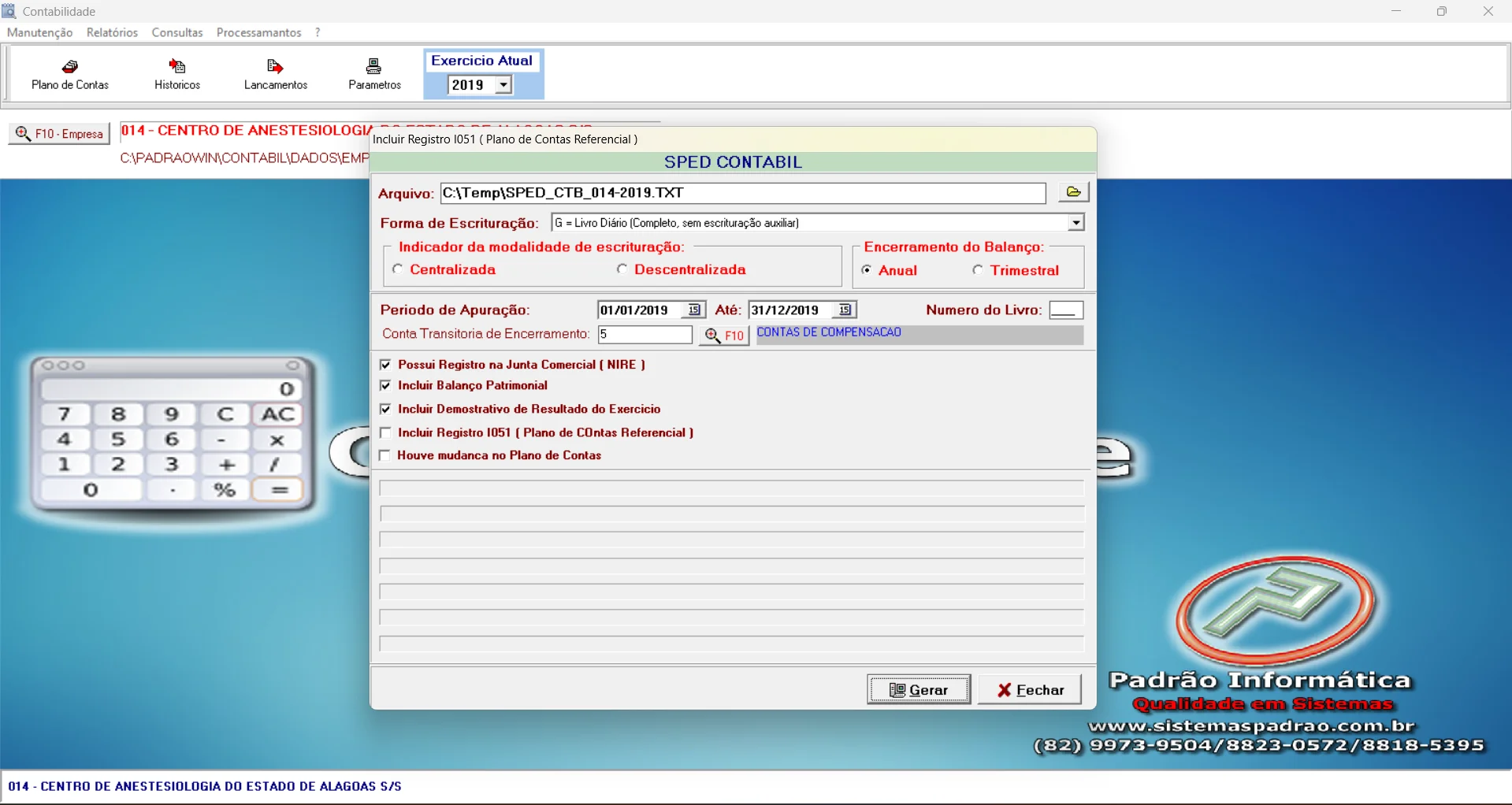Enable Incluir Registro I051 checkbox

coord(385,433)
